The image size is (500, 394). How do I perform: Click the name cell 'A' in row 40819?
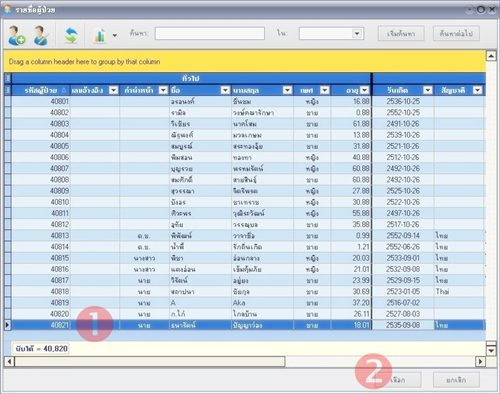point(200,303)
